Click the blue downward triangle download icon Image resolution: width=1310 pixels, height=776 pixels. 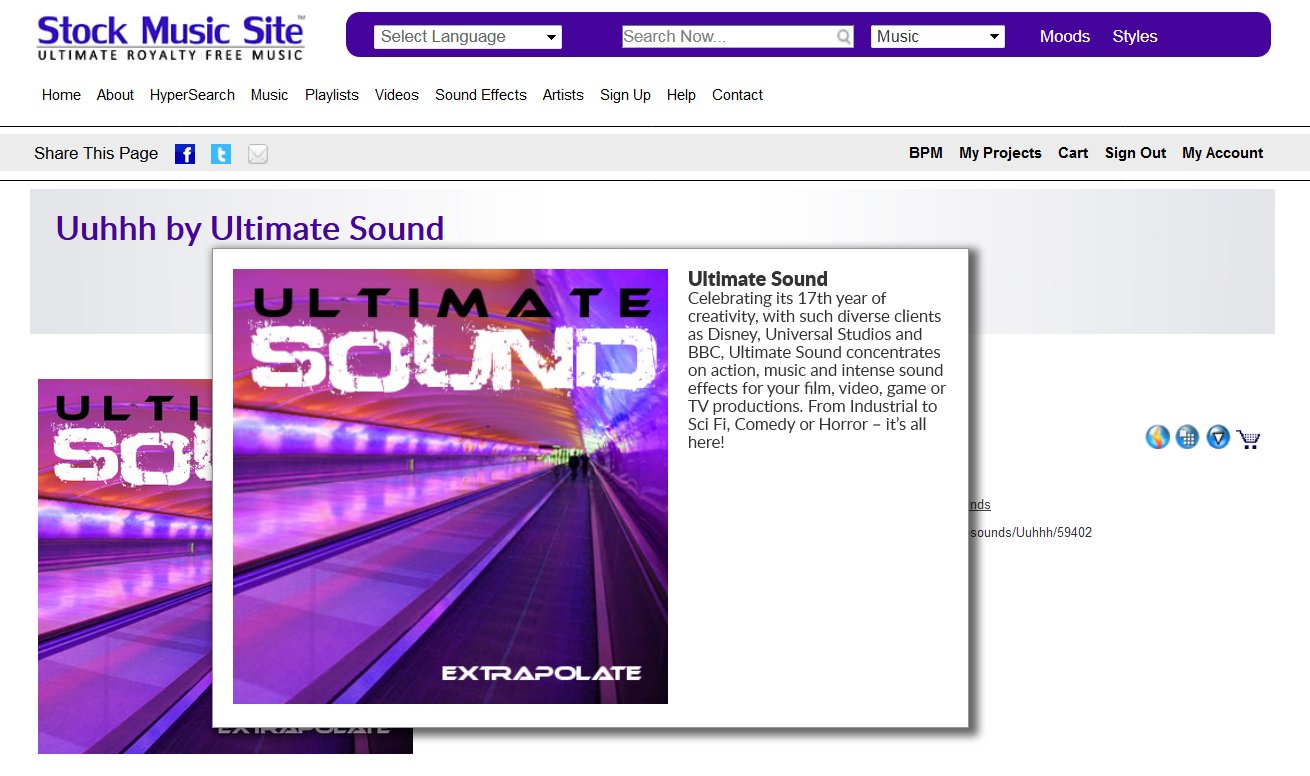(1217, 437)
